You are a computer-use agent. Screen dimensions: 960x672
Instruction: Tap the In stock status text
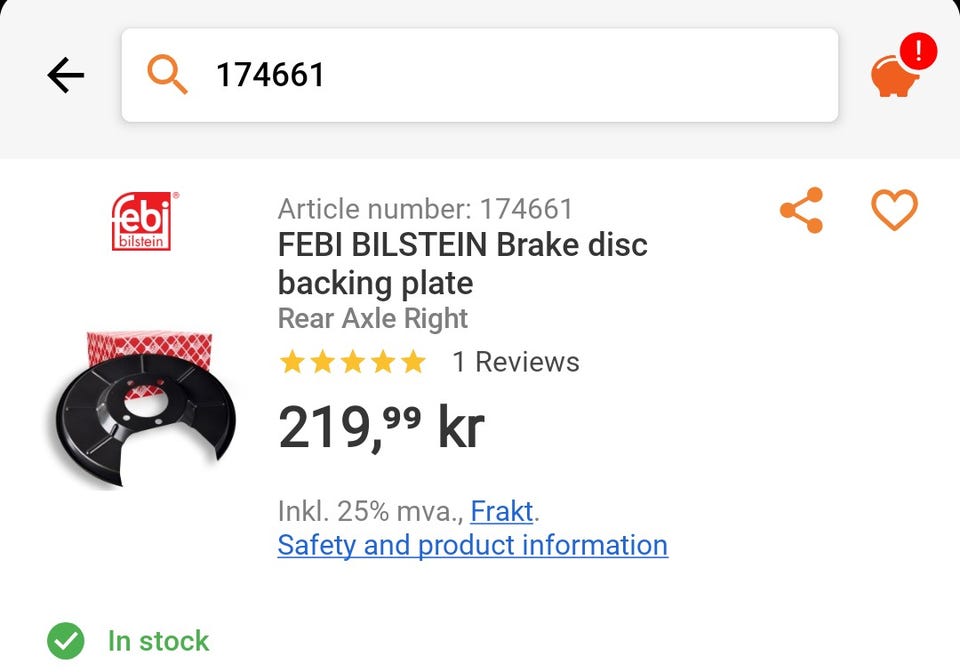pyautogui.click(x=159, y=641)
